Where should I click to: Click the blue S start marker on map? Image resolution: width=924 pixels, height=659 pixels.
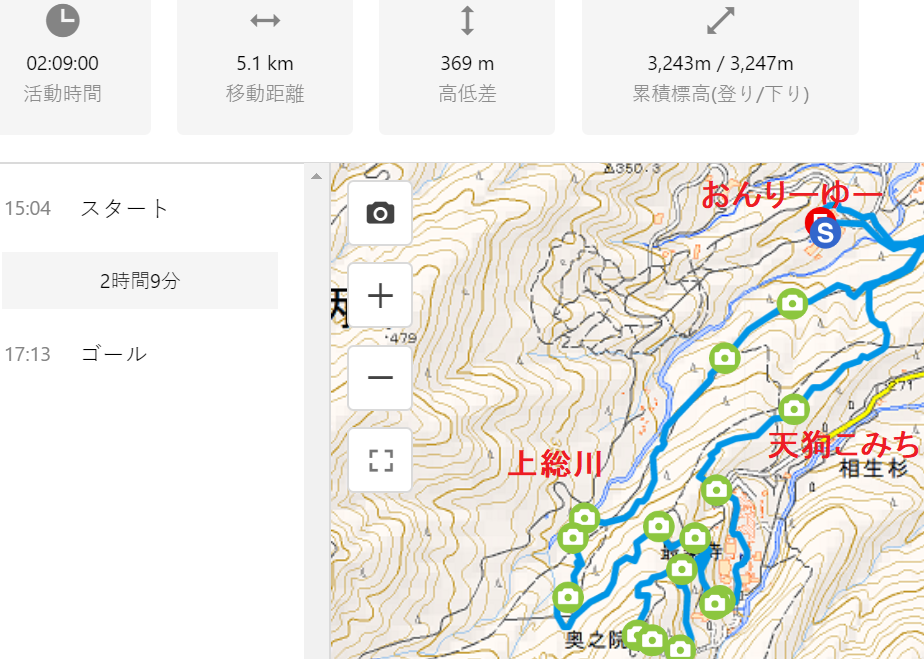pyautogui.click(x=825, y=232)
